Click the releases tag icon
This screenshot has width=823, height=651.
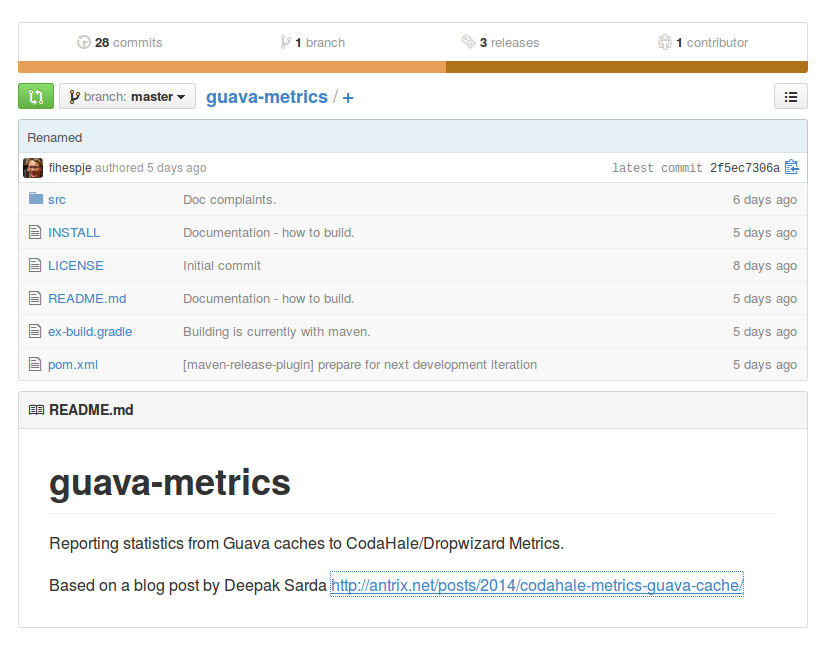[468, 41]
